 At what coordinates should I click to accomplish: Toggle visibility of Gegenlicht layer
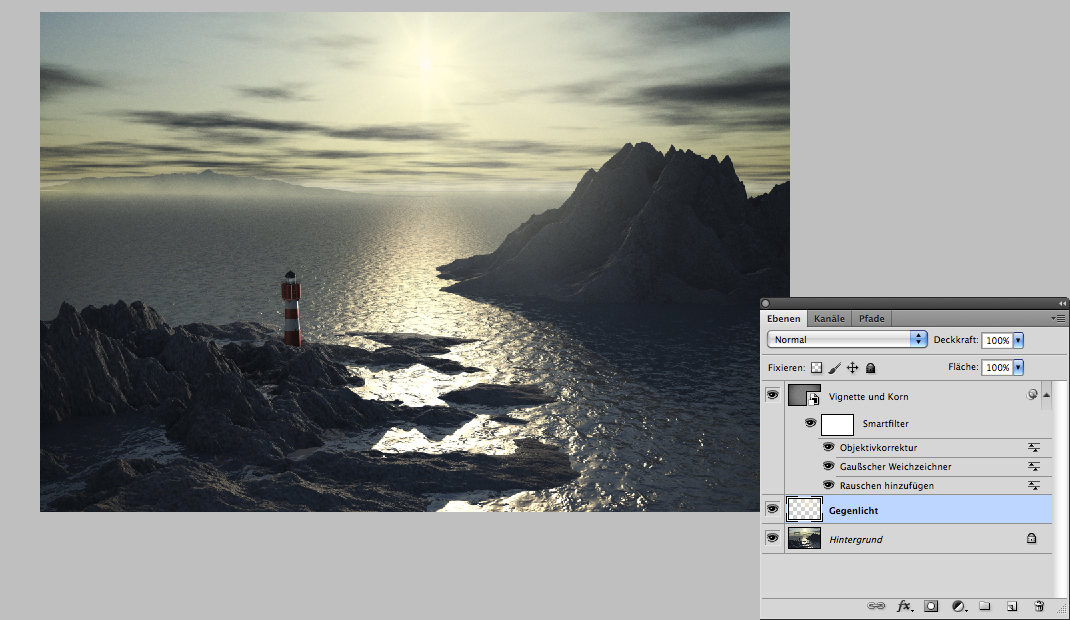click(773, 509)
